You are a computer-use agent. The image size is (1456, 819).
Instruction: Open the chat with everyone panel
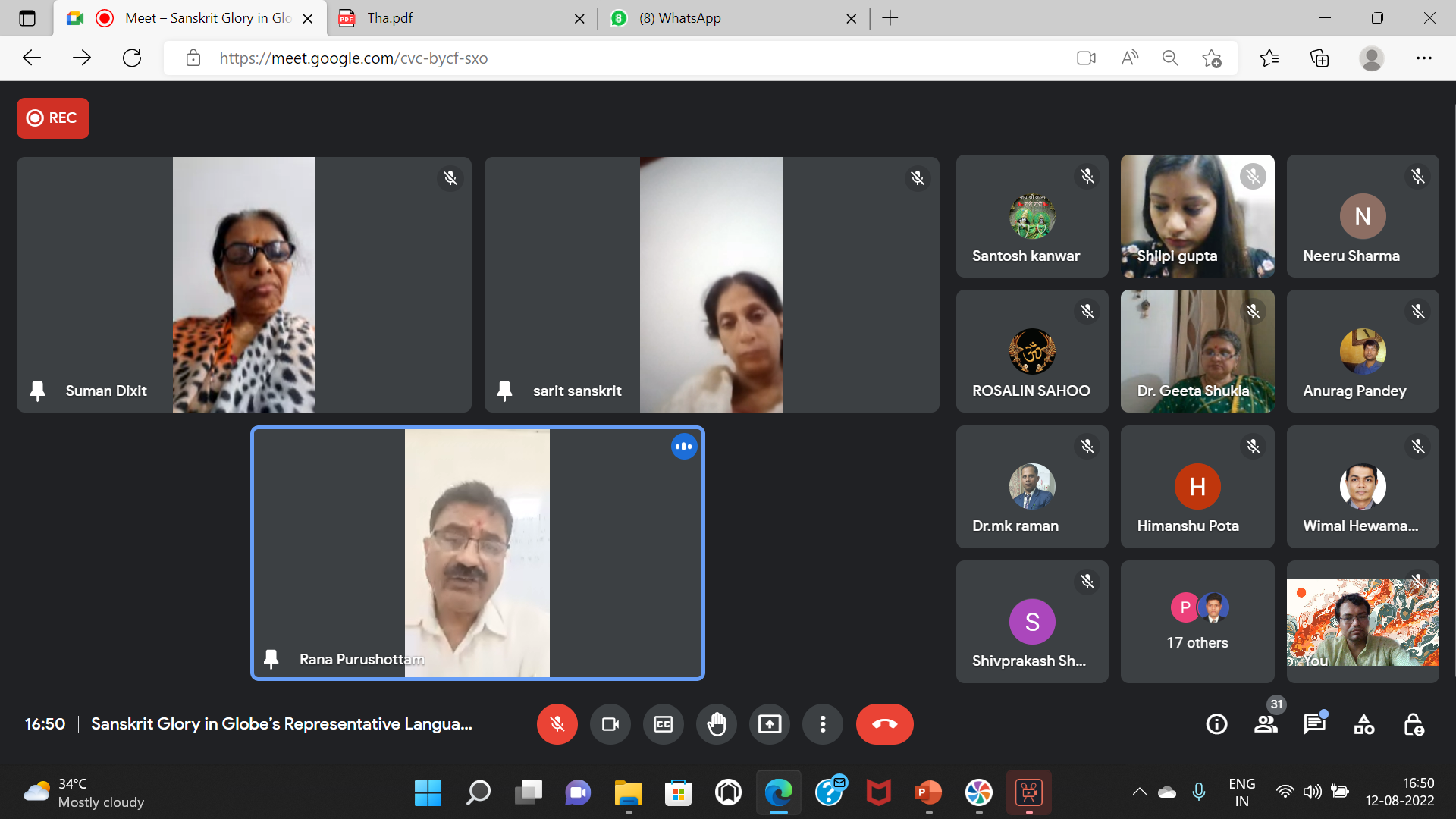[x=1314, y=724]
